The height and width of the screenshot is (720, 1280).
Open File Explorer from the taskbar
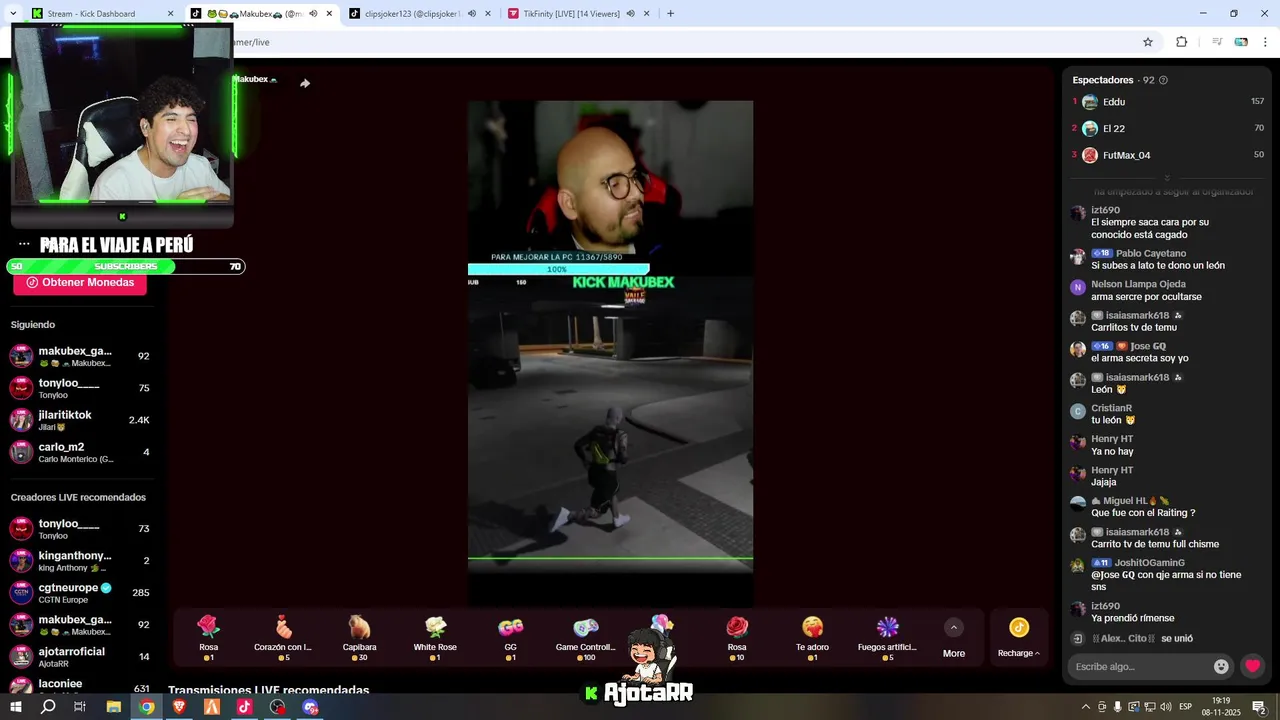tap(114, 707)
